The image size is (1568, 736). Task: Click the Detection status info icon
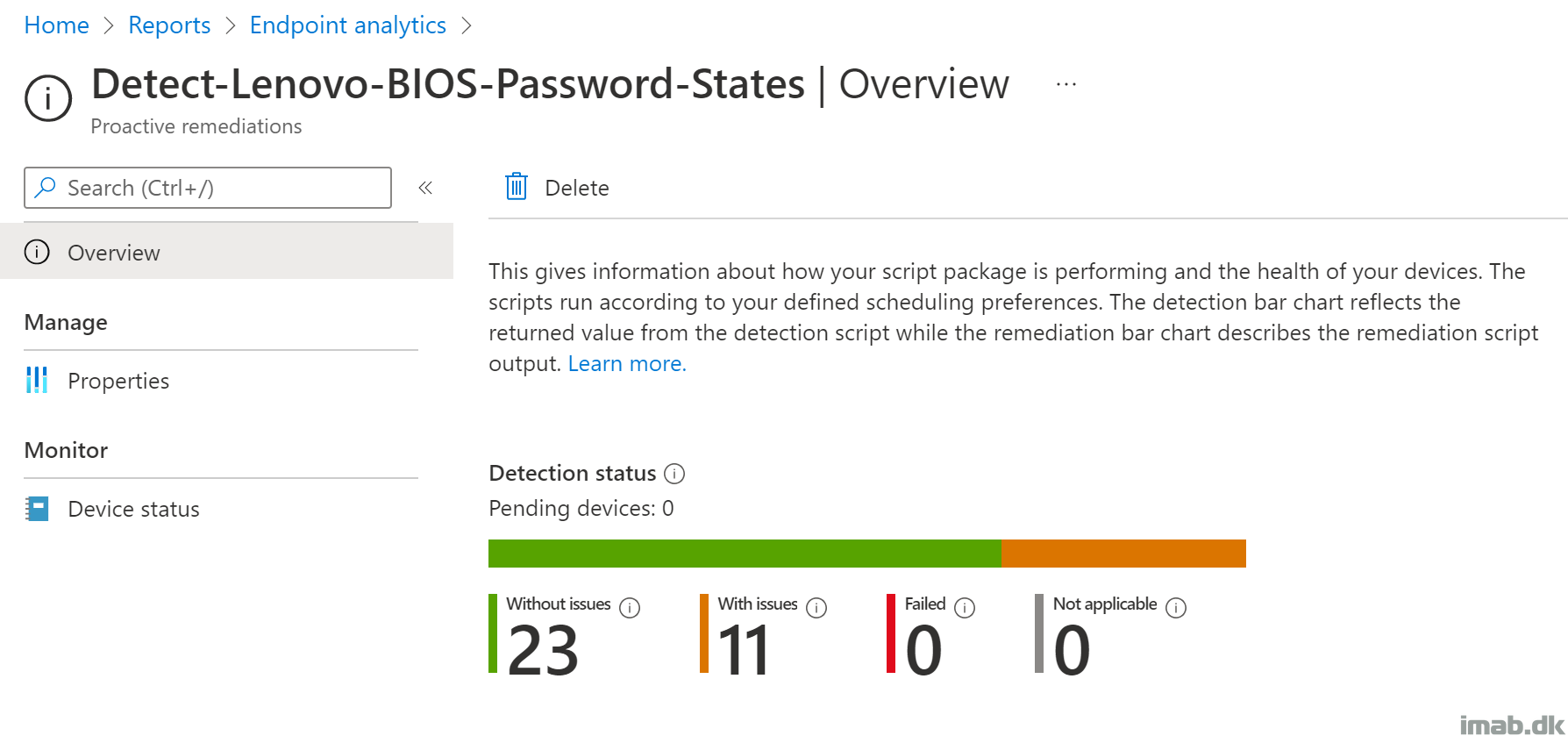674,474
